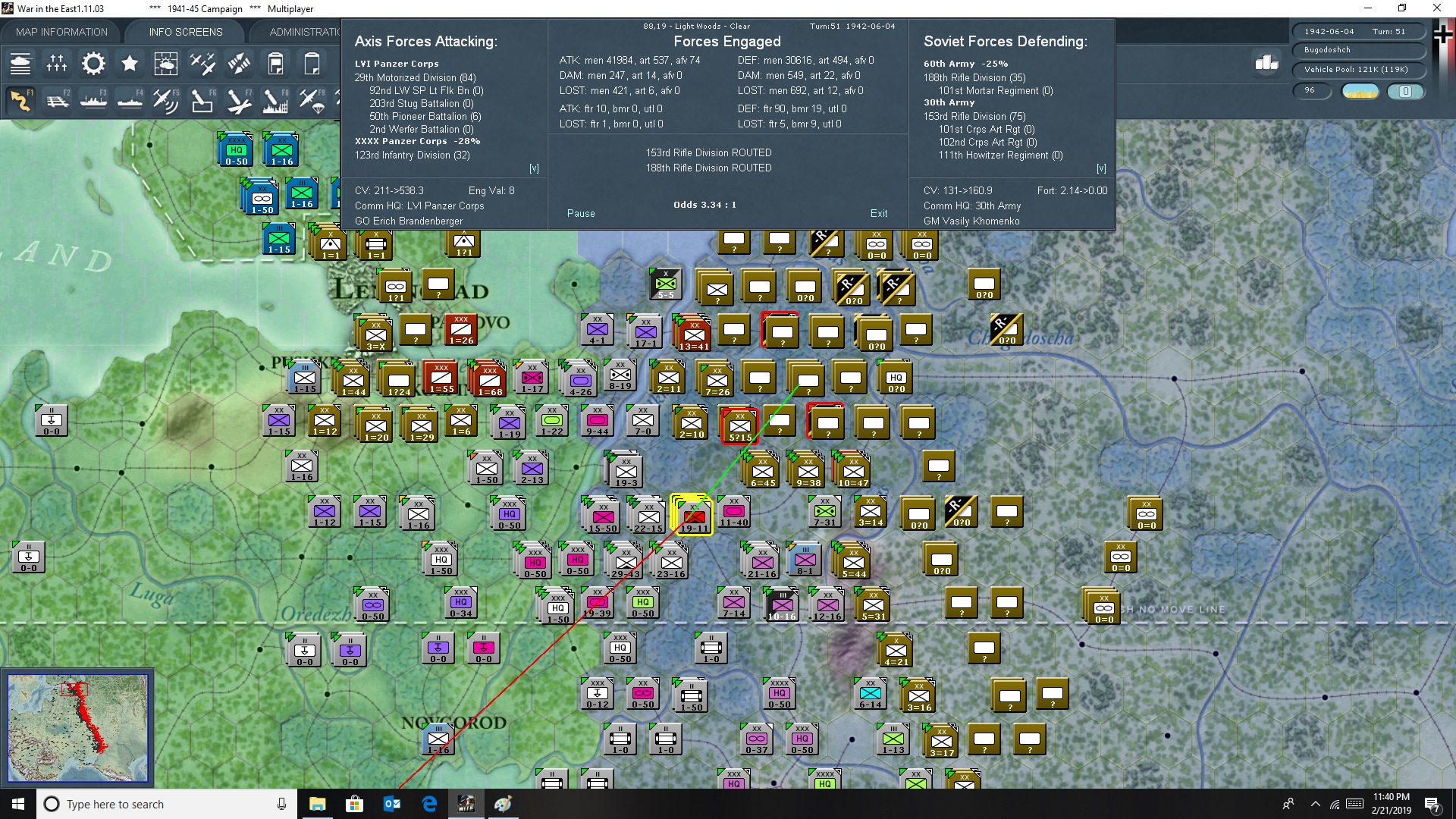This screenshot has height=819, width=1456.
Task: Click the German flag end-turn emblem
Action: click(1443, 34)
